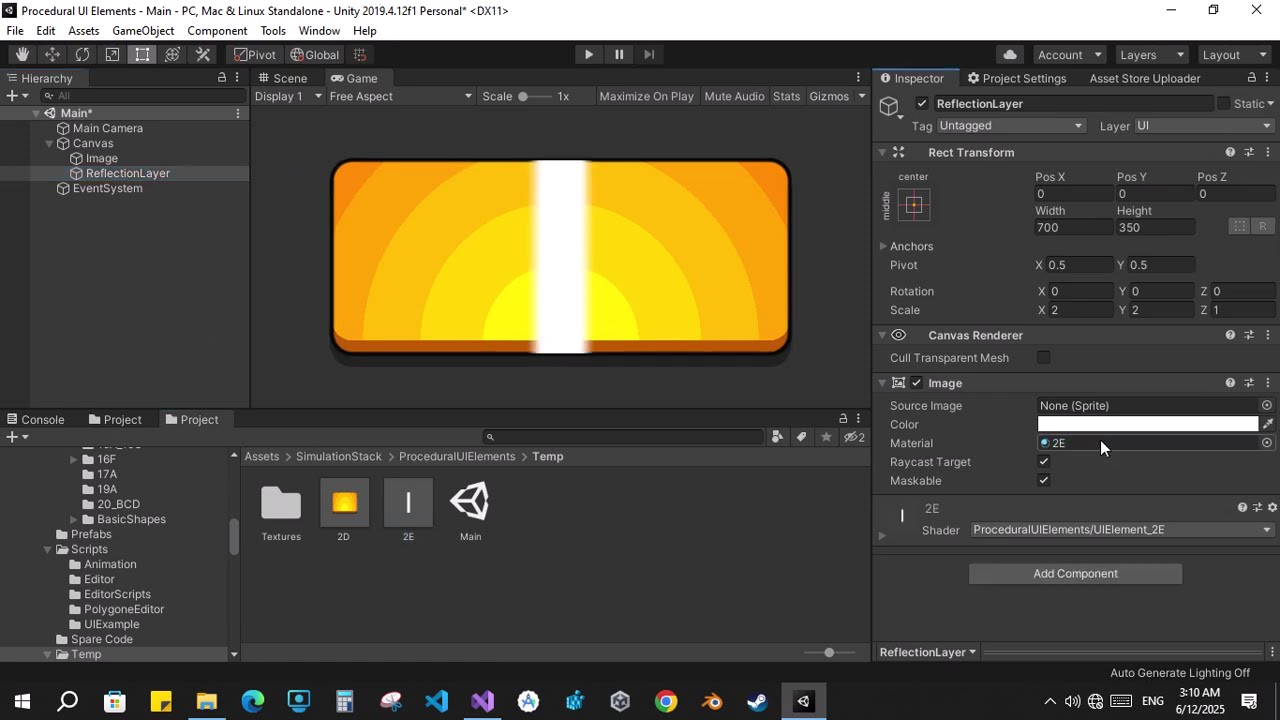
Task: Click the Add Component button
Action: pyautogui.click(x=1075, y=574)
